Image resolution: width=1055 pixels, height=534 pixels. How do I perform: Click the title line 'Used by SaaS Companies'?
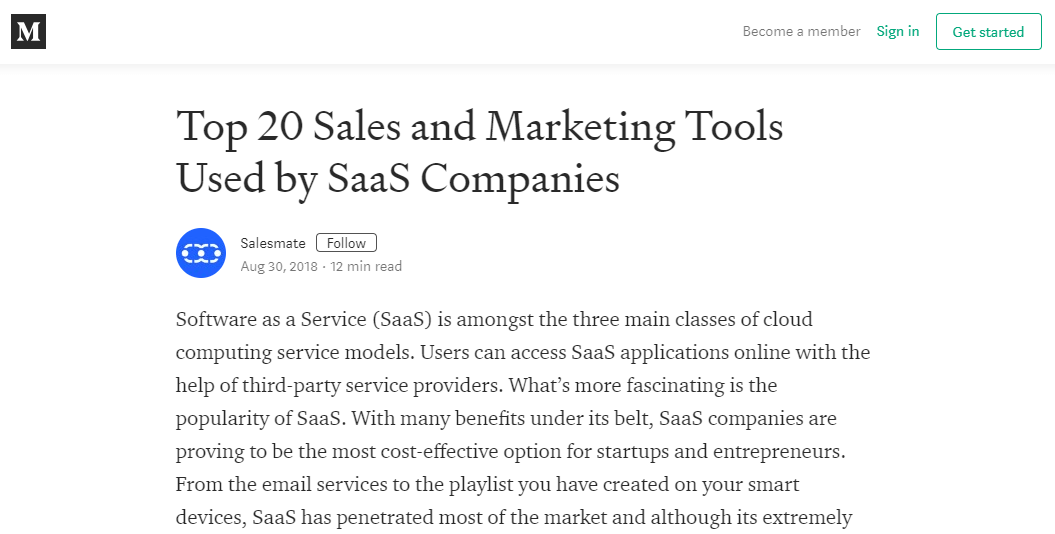(x=398, y=179)
